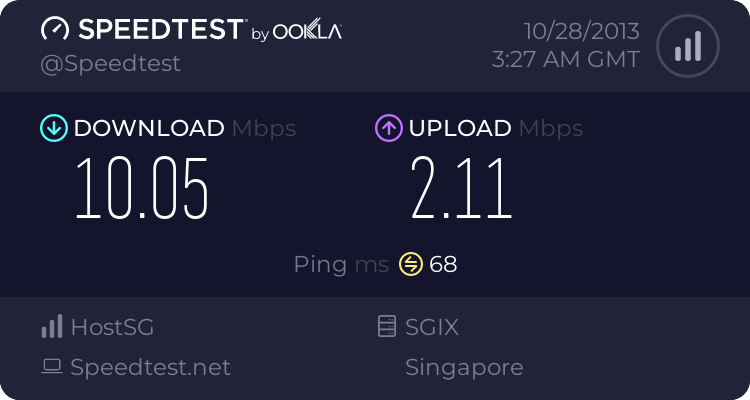Click the purple upload arrow icon

[x=389, y=128]
